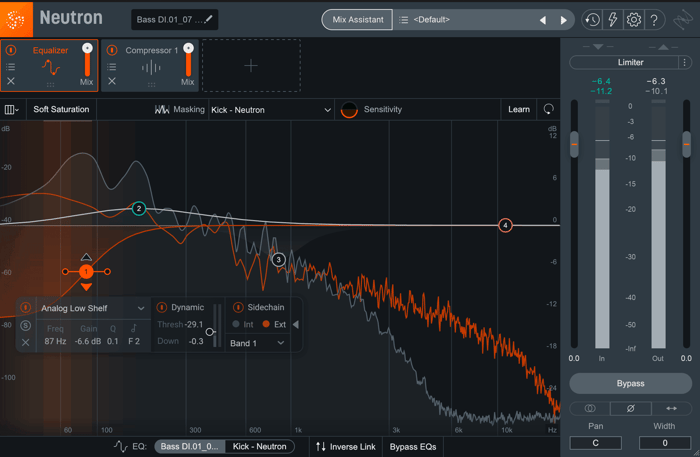Click the Width value field
The height and width of the screenshot is (457, 700).
pos(665,443)
